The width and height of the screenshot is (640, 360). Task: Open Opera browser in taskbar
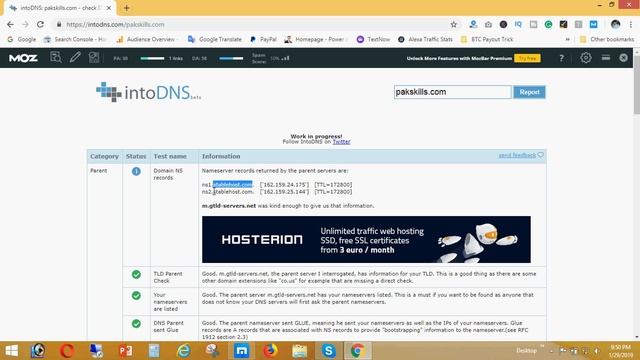(67, 351)
